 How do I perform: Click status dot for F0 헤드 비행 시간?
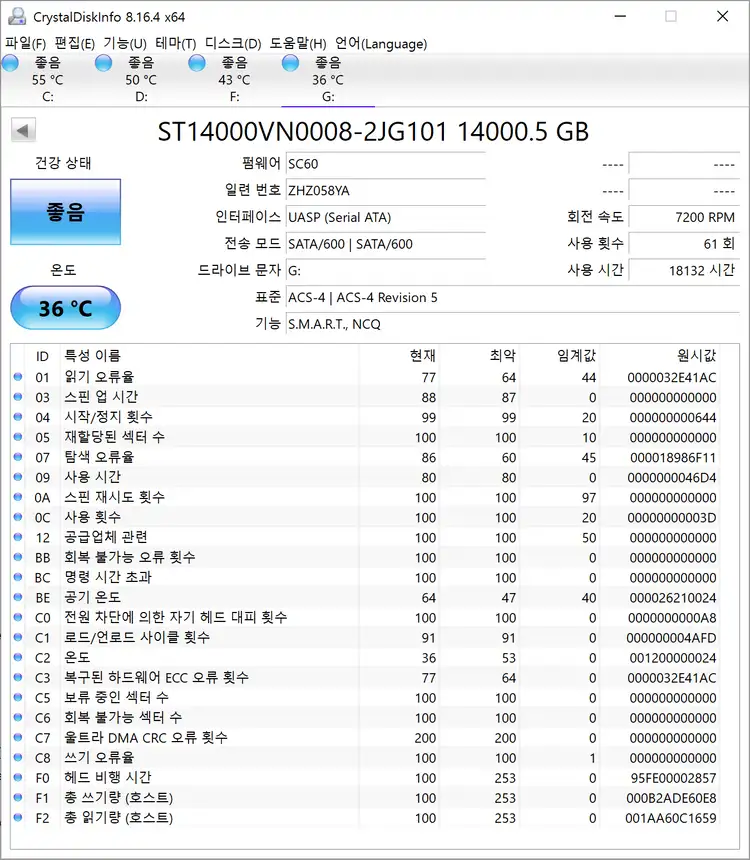pyautogui.click(x=18, y=777)
